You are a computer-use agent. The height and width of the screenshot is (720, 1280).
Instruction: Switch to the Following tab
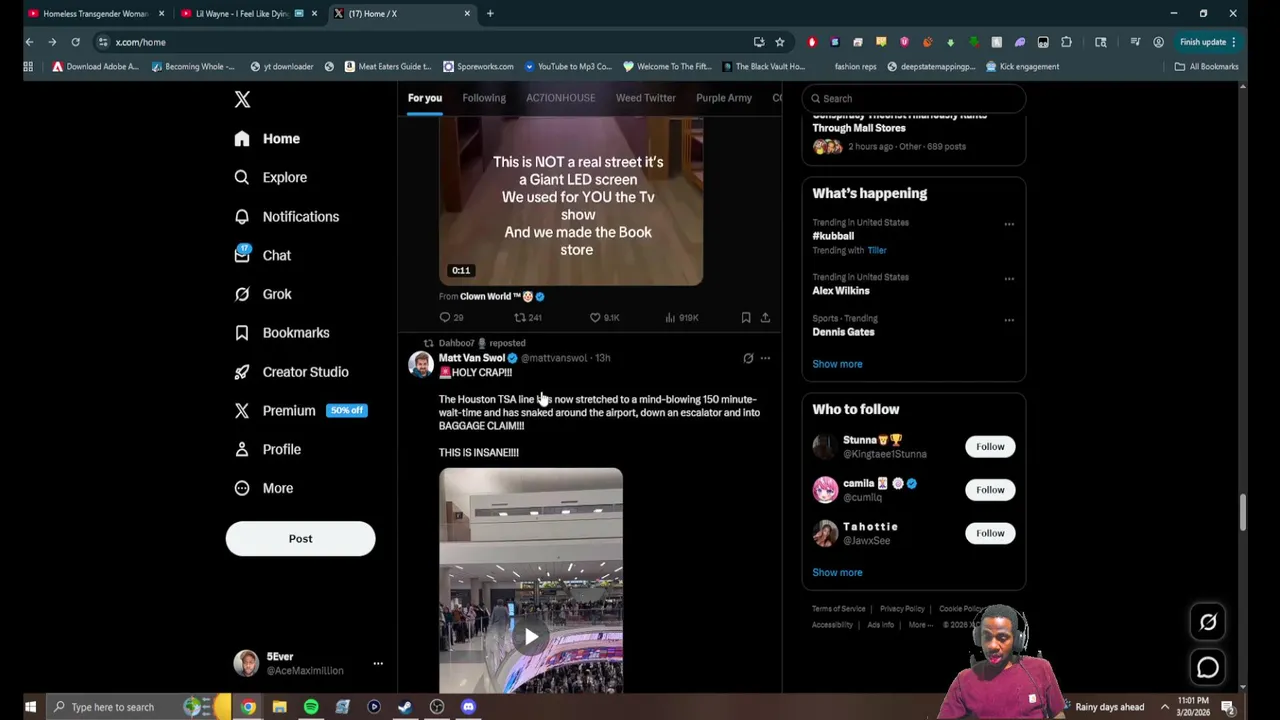(x=484, y=98)
